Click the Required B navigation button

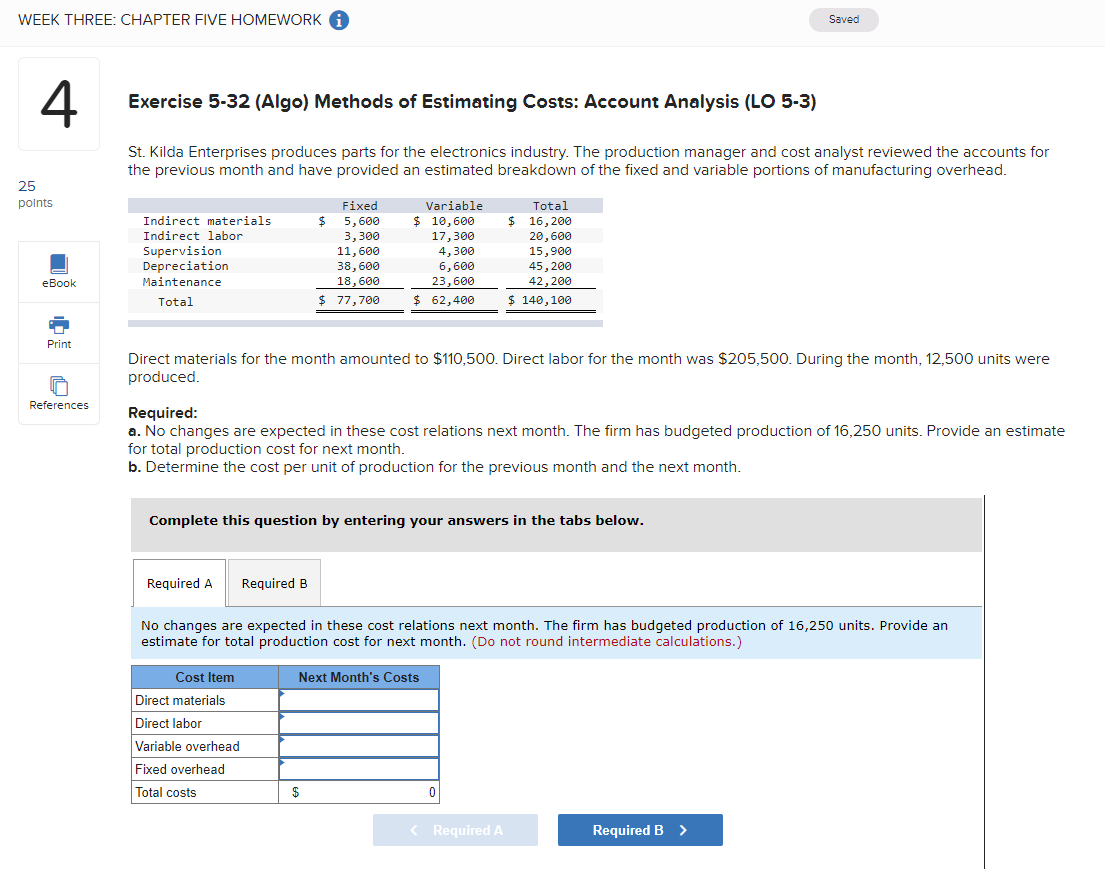click(x=640, y=829)
